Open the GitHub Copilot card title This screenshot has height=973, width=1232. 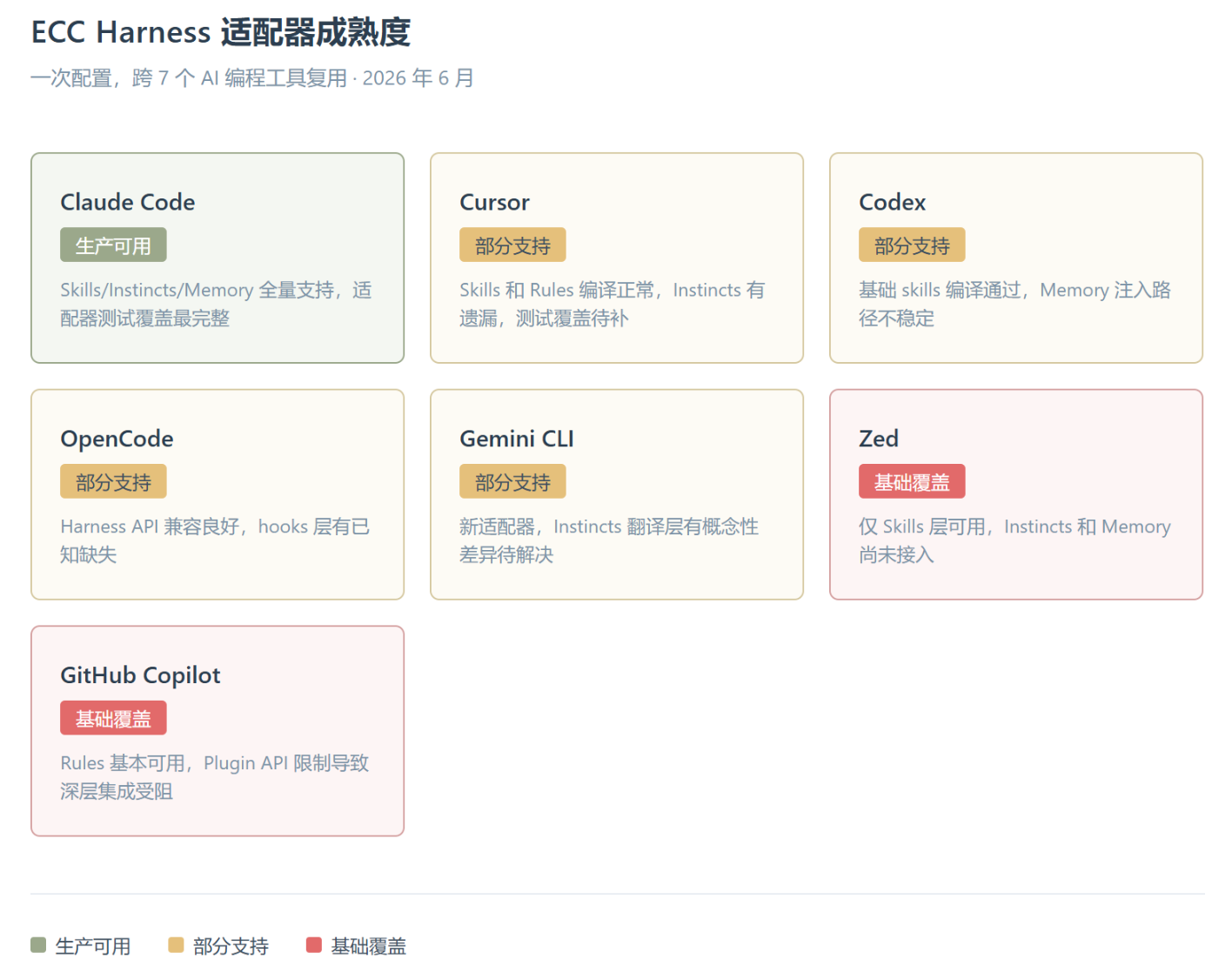(x=140, y=675)
